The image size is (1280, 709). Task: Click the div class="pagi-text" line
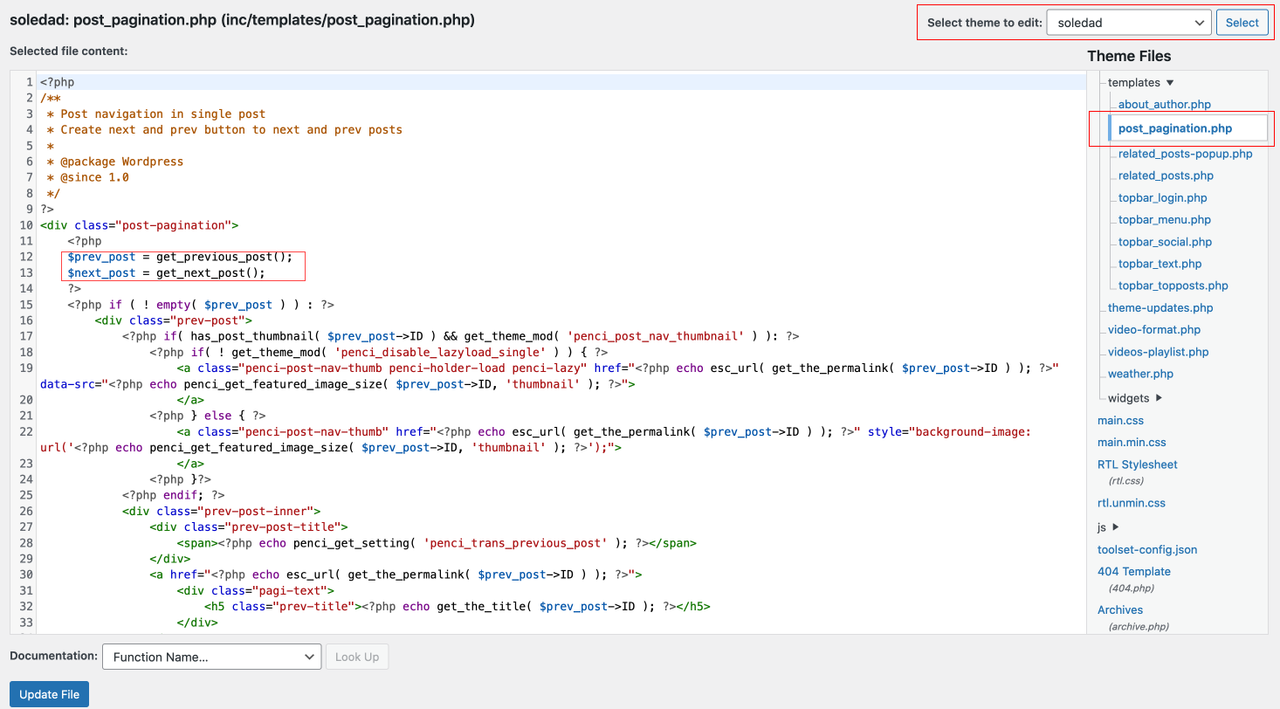tap(255, 591)
